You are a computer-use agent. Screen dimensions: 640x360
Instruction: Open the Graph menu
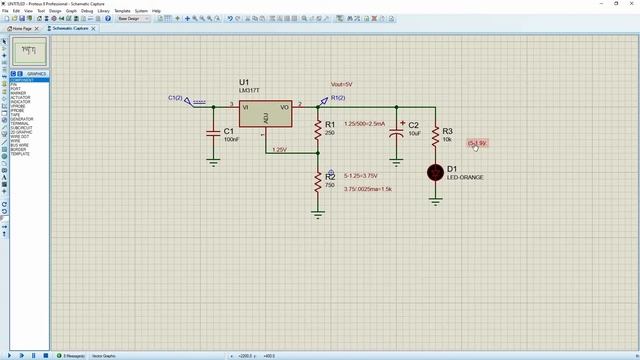[x=71, y=11]
